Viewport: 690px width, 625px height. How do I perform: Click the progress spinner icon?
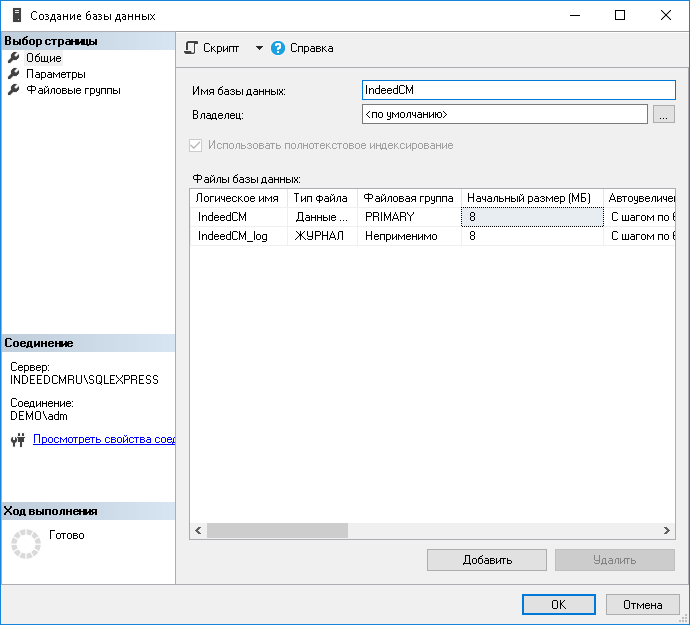pyautogui.click(x=25, y=543)
